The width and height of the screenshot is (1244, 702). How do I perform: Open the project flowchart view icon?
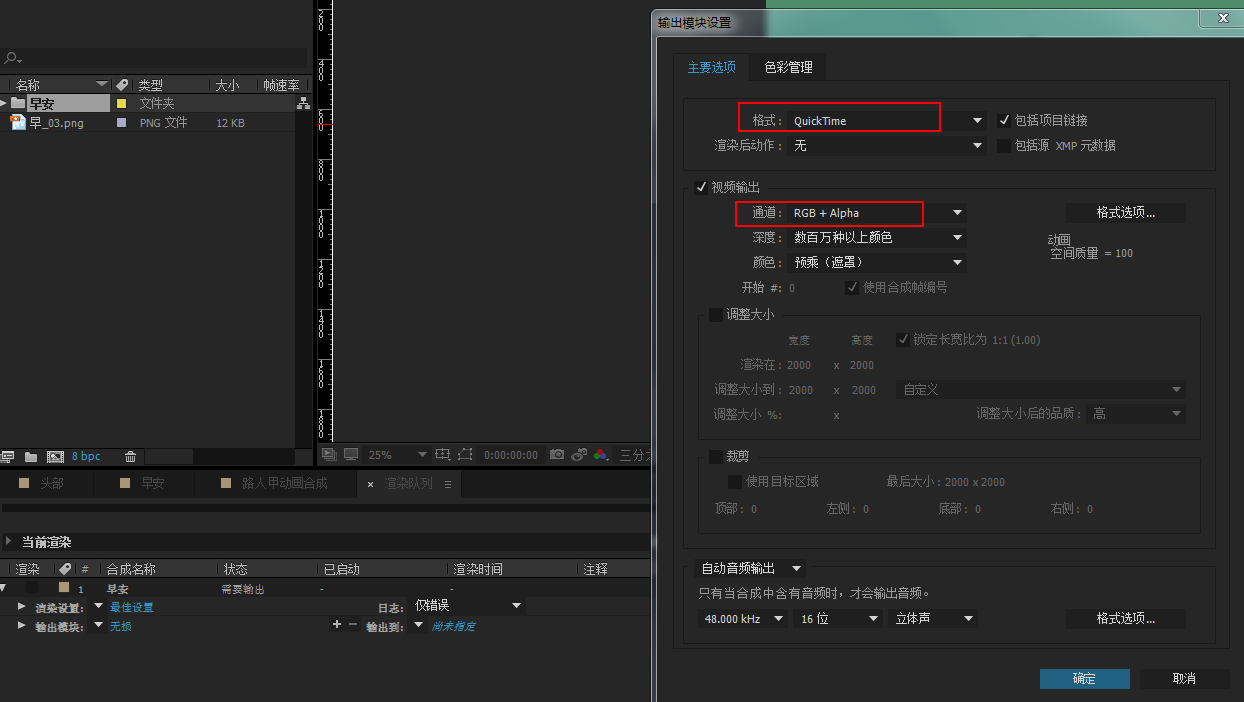pyautogui.click(x=303, y=103)
